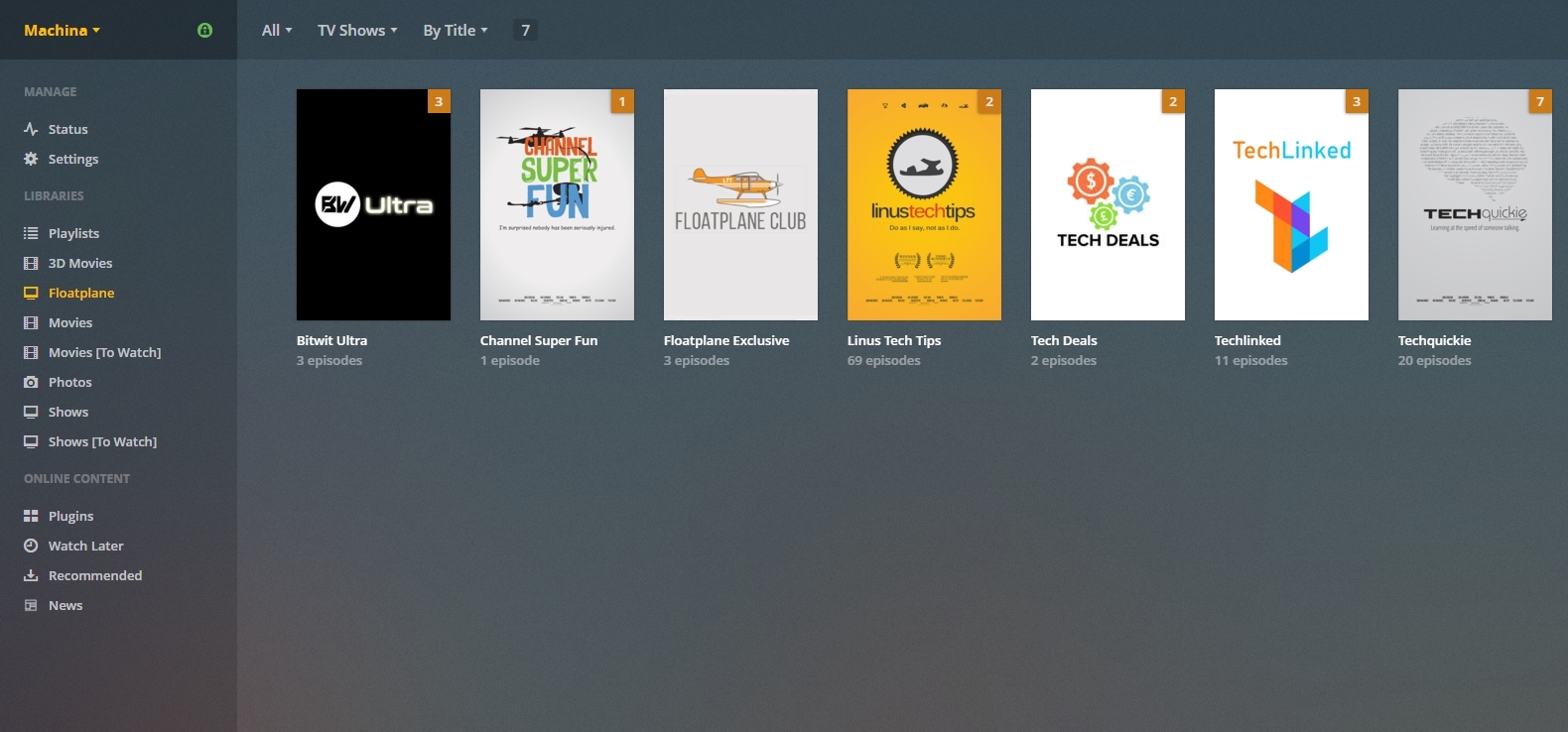Click the Movies [To Watch] film icon
1568x732 pixels.
31,352
